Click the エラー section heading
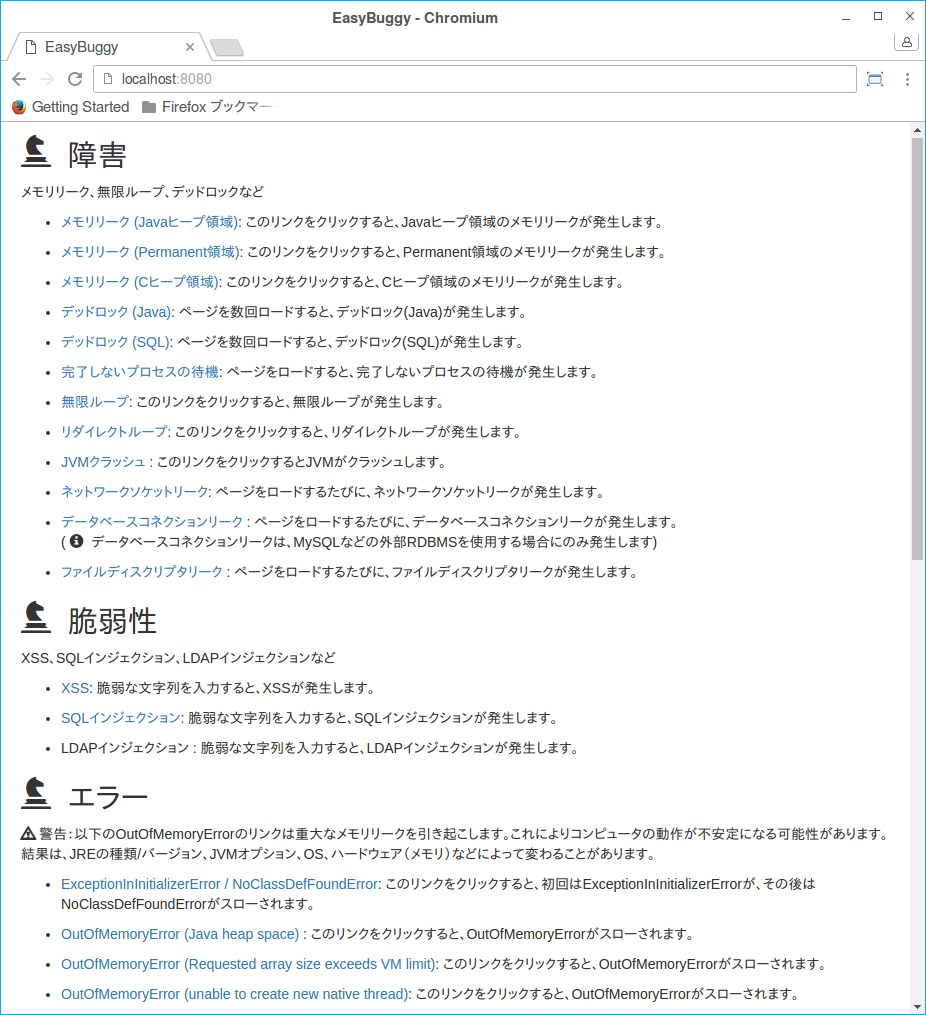Viewport: 926px width, 1015px height. [x=108, y=797]
